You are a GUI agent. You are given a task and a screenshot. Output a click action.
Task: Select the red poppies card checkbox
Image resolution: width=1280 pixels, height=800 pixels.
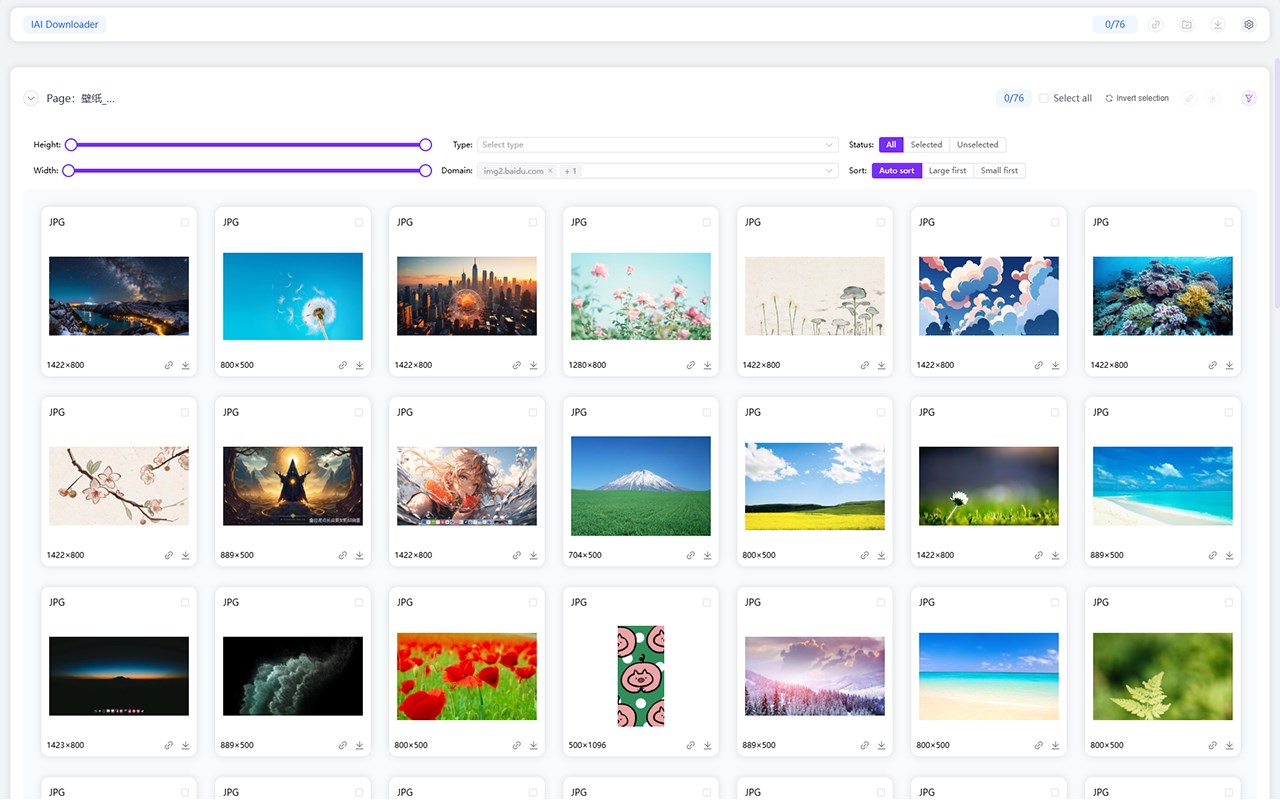pyautogui.click(x=533, y=602)
